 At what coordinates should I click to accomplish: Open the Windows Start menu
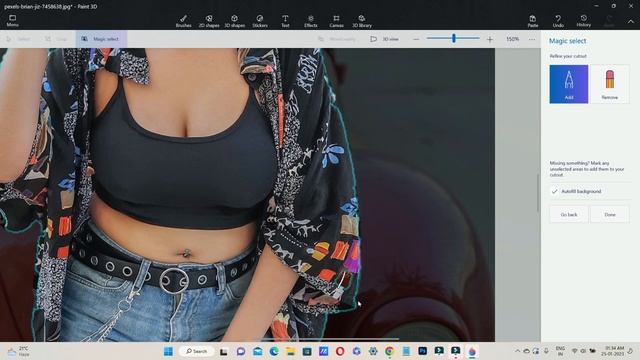click(x=168, y=351)
